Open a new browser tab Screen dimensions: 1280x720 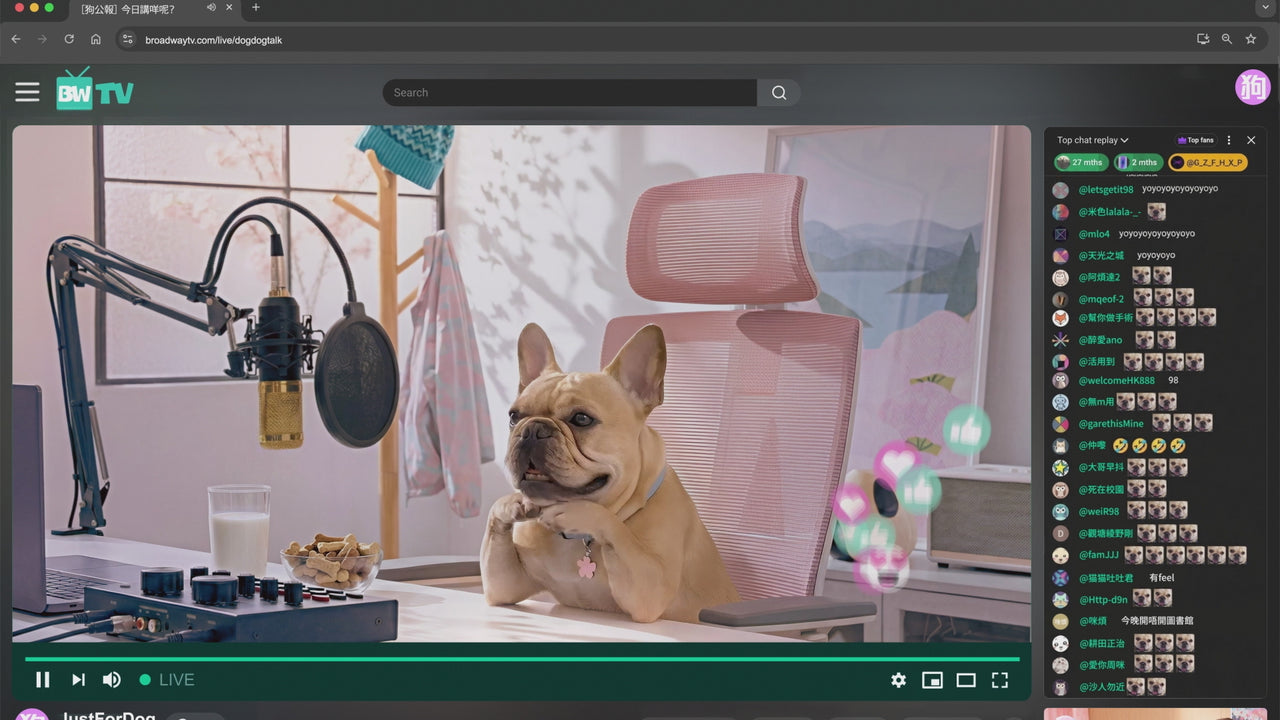(256, 8)
